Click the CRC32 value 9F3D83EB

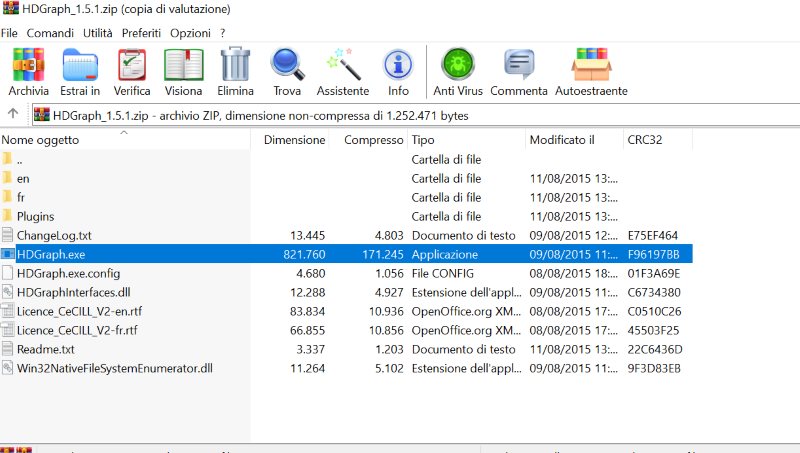coord(654,368)
